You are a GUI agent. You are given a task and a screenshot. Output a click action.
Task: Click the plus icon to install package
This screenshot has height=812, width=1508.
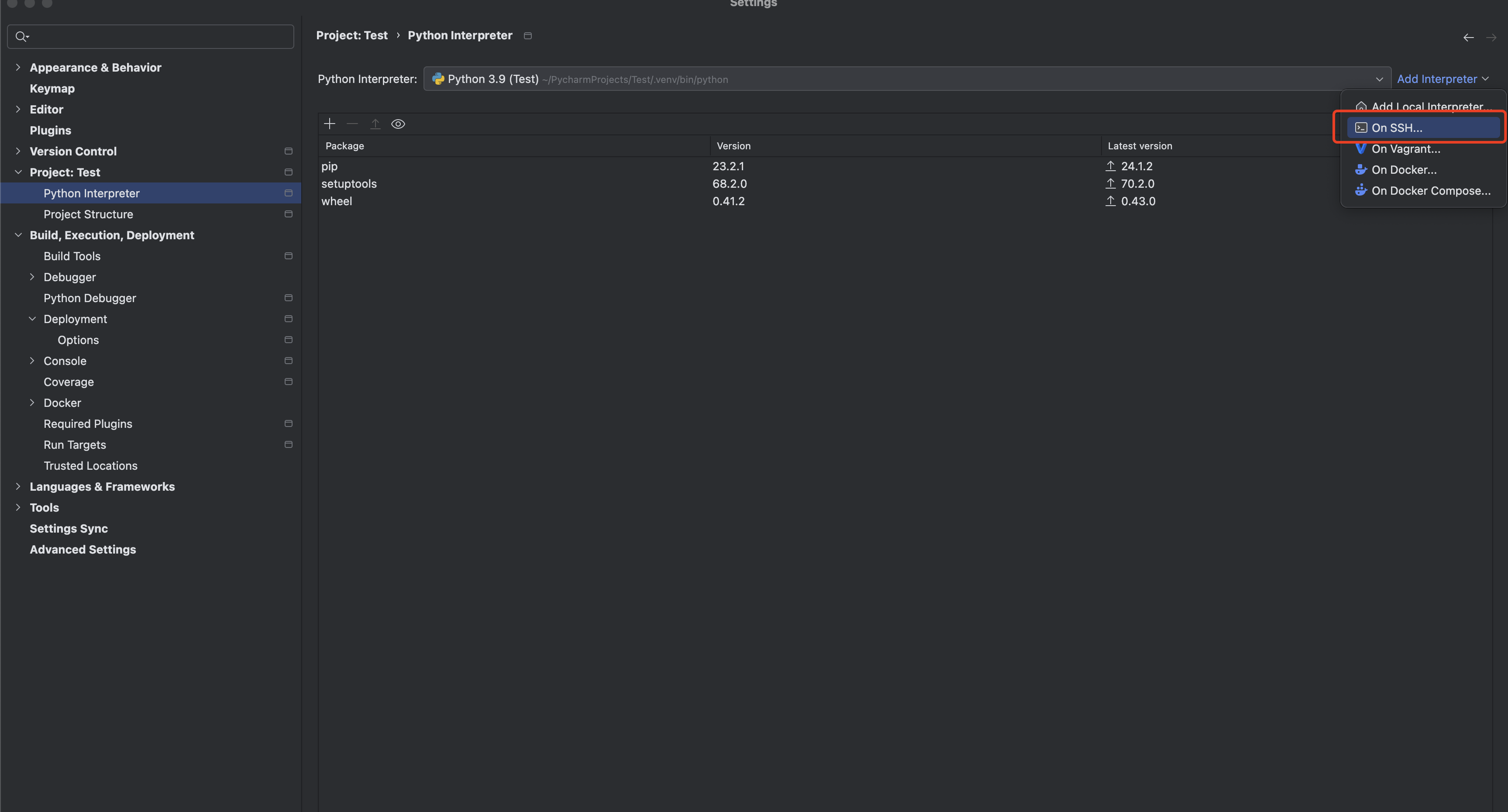tap(330, 124)
